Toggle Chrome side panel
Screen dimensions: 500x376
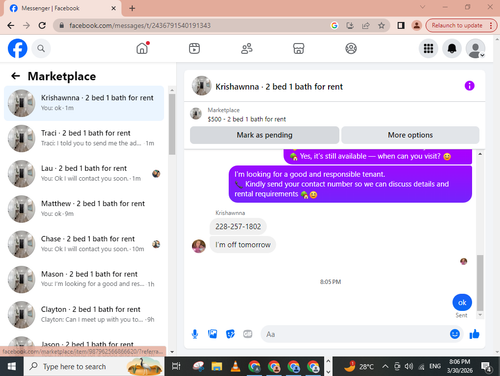click(401, 25)
